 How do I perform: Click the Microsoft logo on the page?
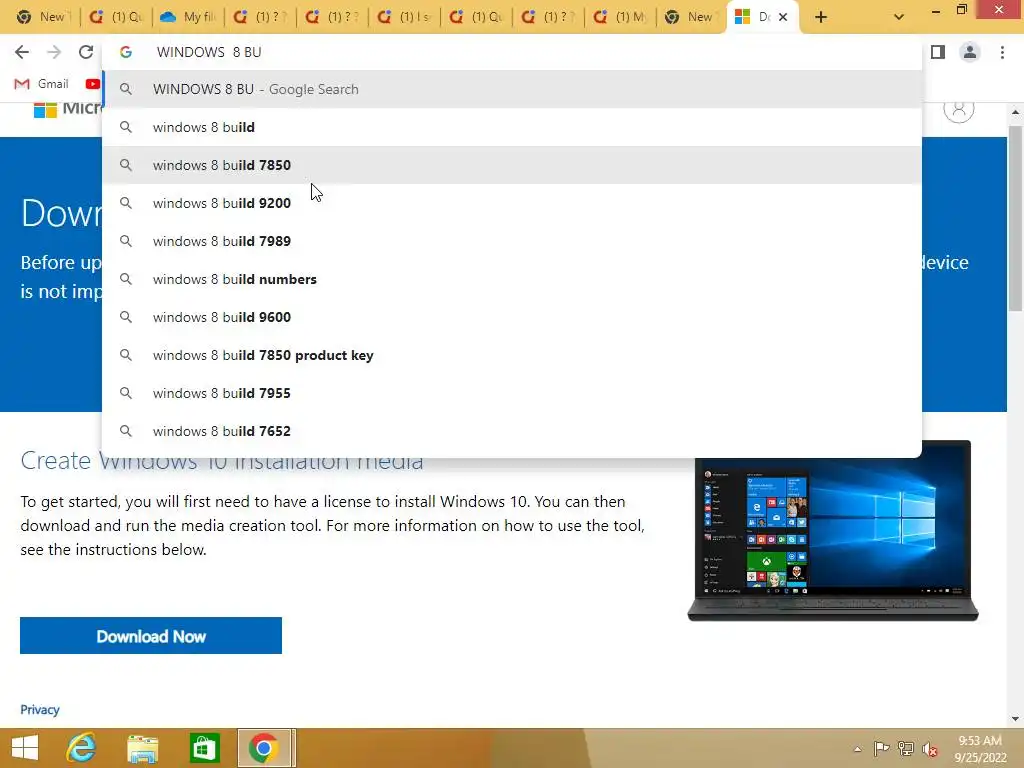coord(69,108)
